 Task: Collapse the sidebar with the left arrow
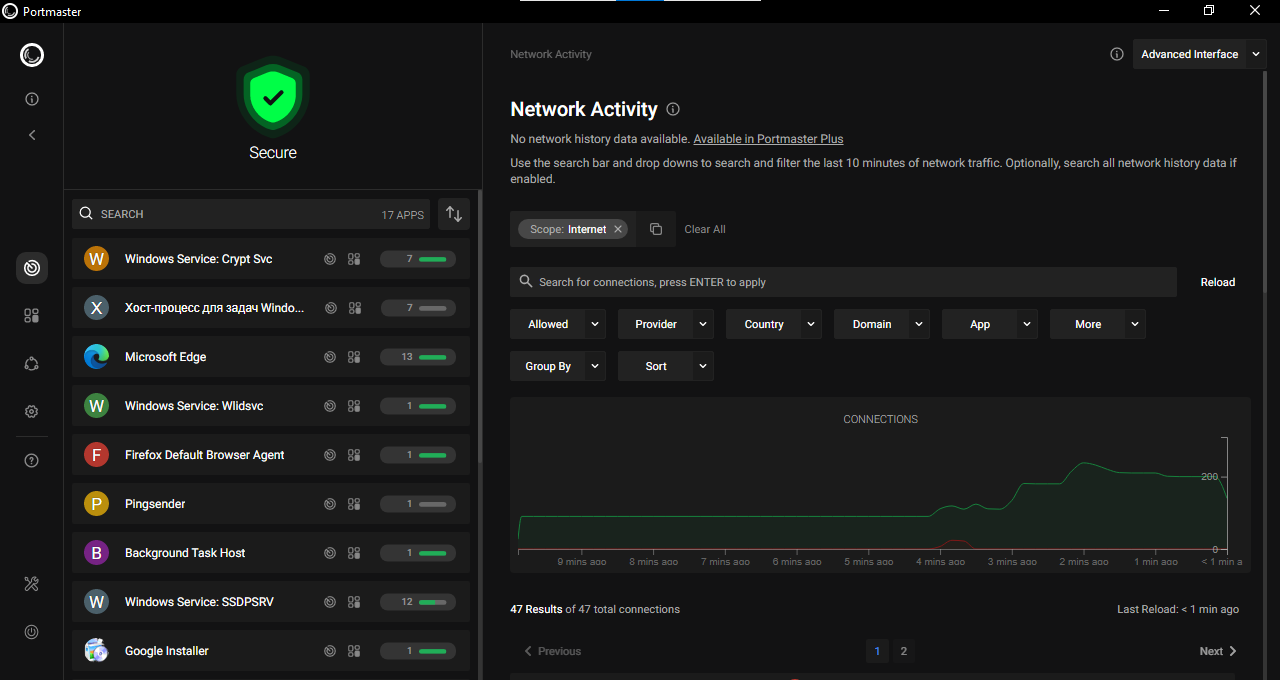[32, 135]
